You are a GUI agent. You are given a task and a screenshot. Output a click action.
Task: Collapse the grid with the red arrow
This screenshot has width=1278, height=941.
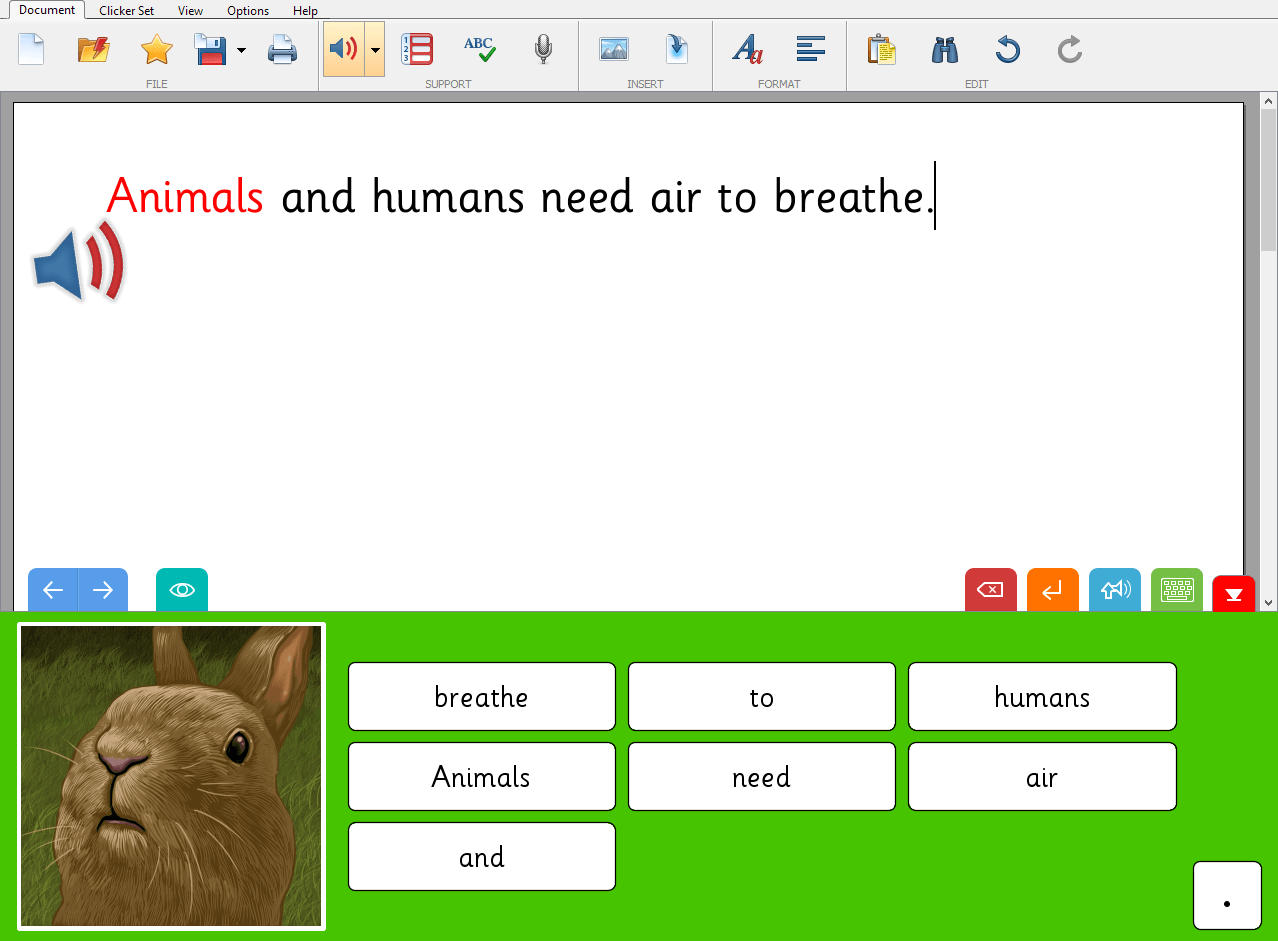1233,595
